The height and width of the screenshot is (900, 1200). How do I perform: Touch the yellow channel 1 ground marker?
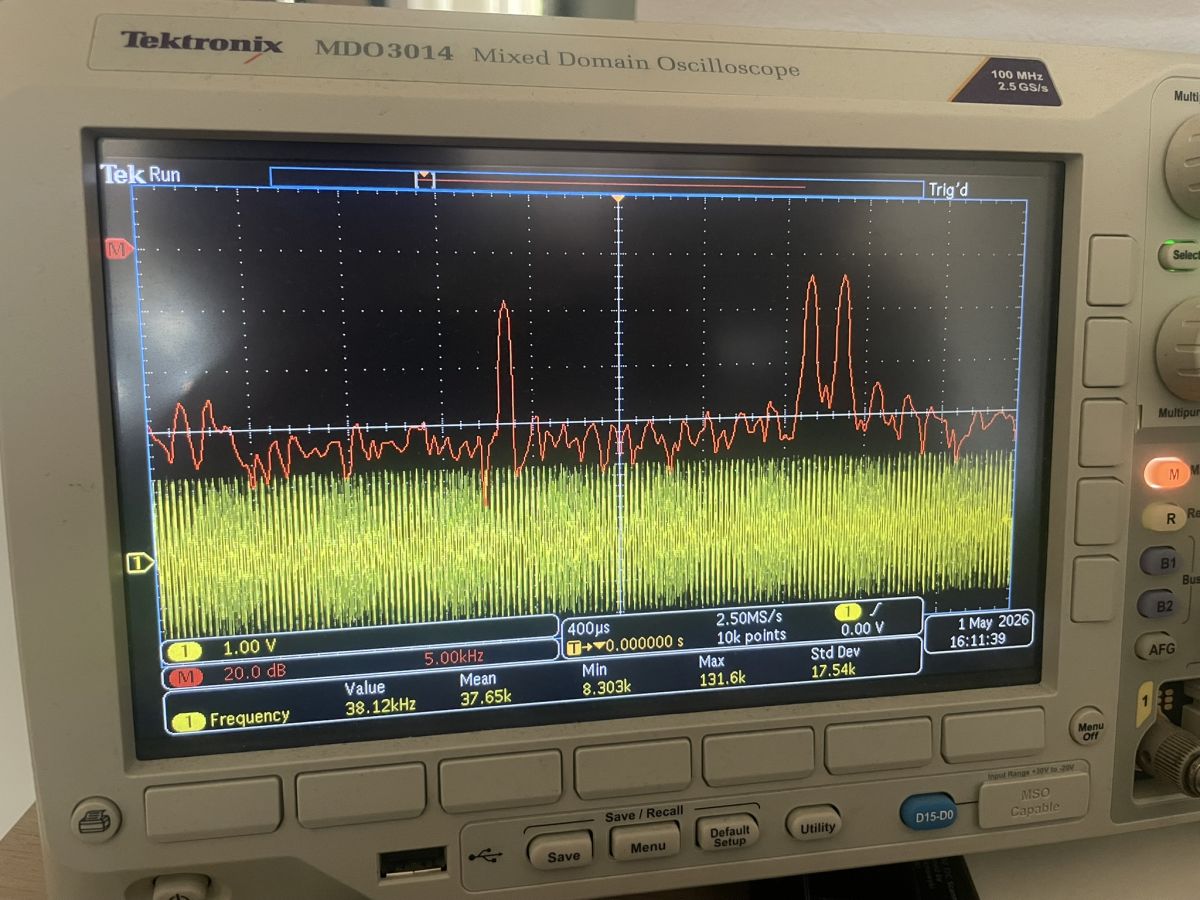click(x=139, y=563)
